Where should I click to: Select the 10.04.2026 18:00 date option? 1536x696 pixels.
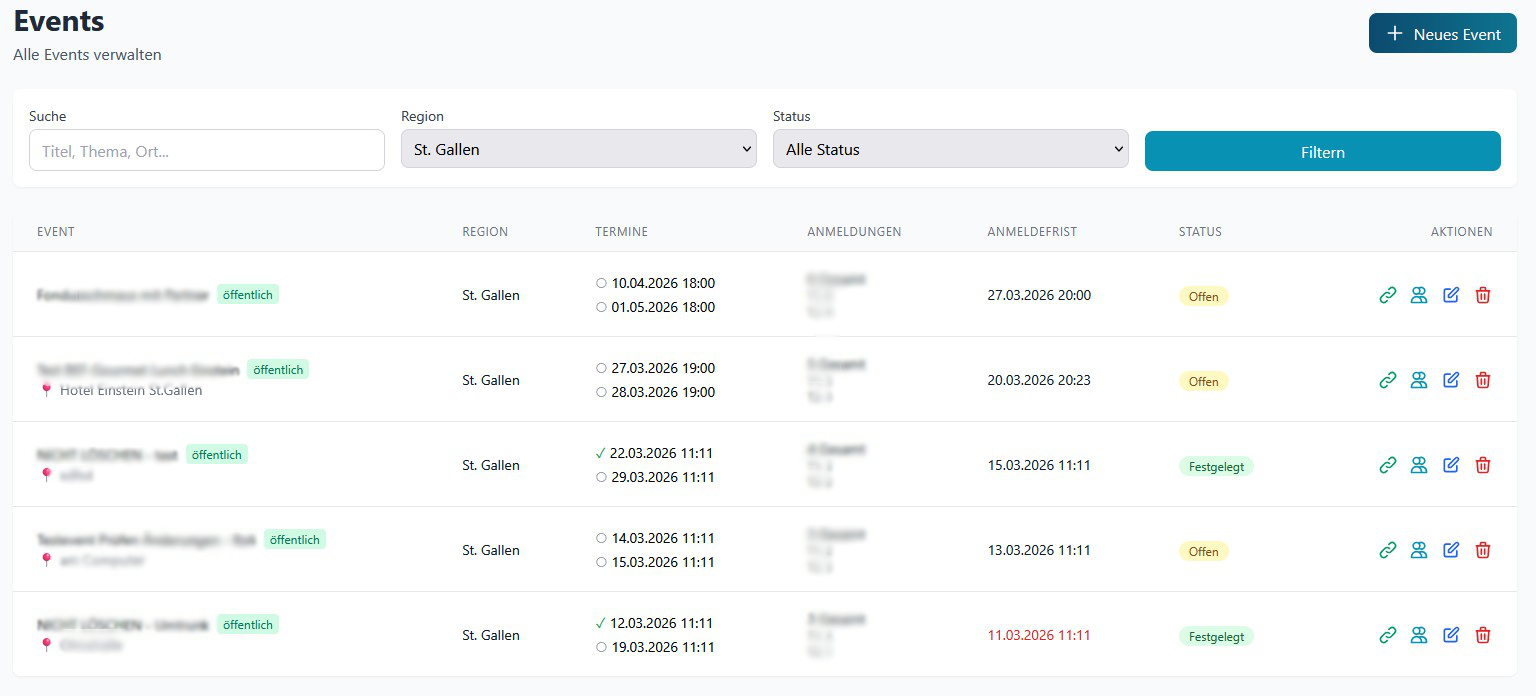(x=601, y=283)
